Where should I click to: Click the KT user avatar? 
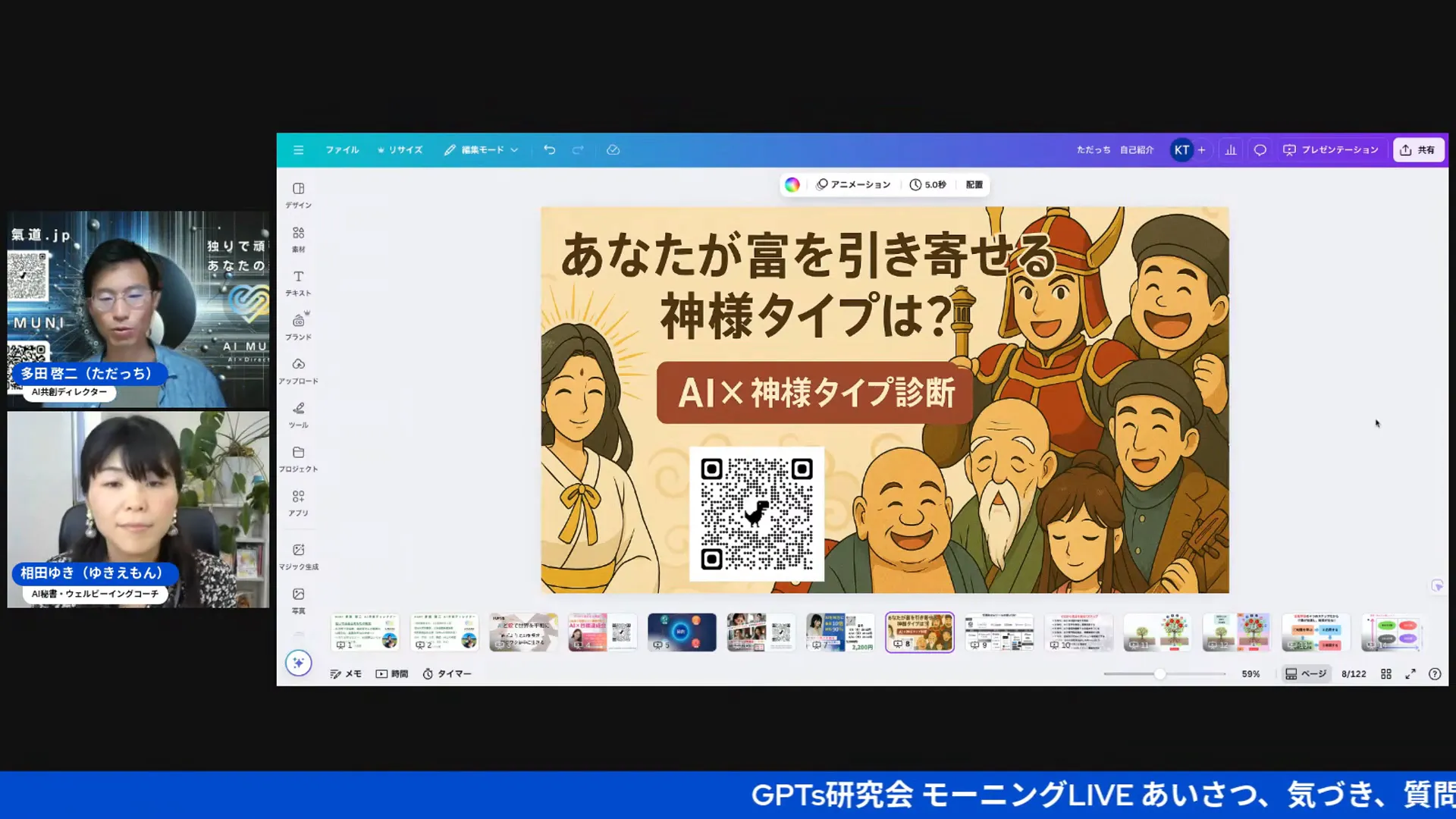coord(1181,150)
